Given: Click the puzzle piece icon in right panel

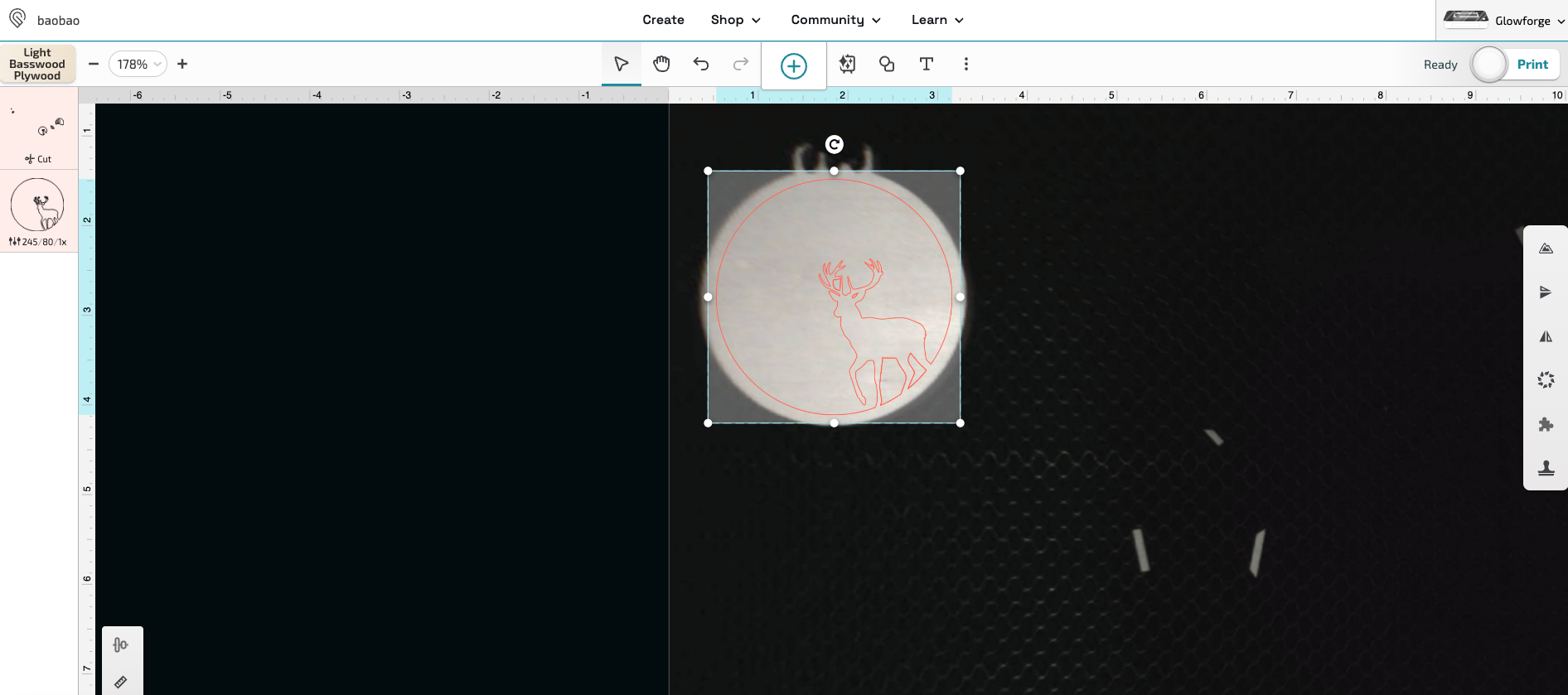Looking at the screenshot, I should click(1546, 424).
